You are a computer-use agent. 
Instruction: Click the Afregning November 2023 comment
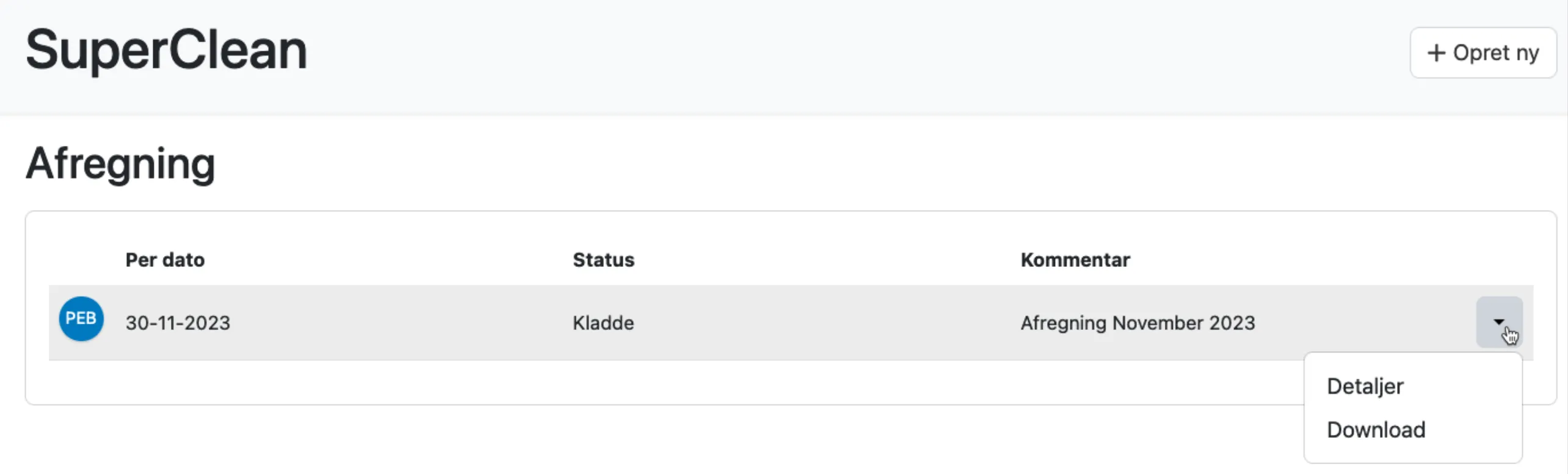[x=1138, y=323]
